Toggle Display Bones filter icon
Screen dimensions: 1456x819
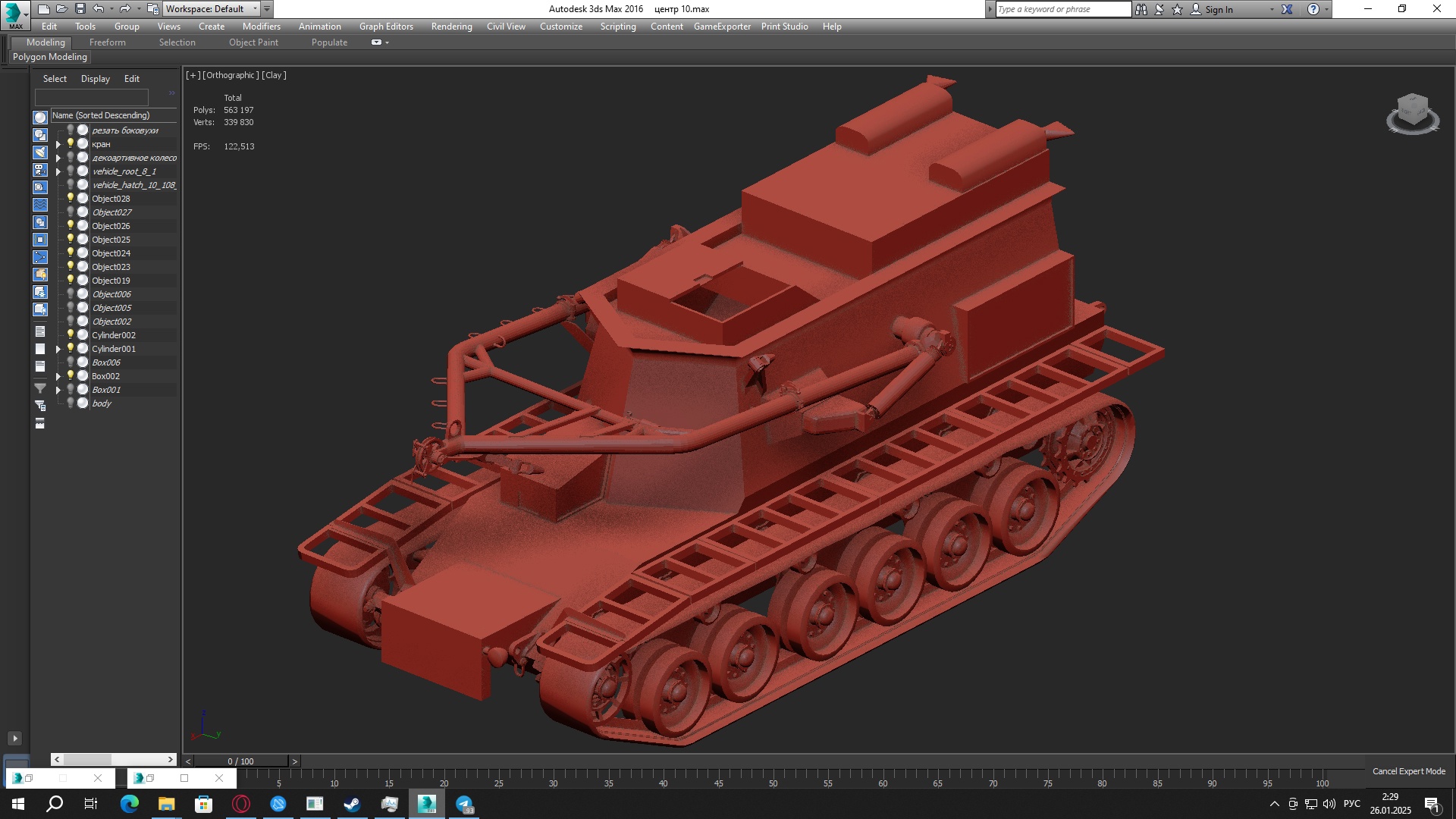click(x=40, y=257)
